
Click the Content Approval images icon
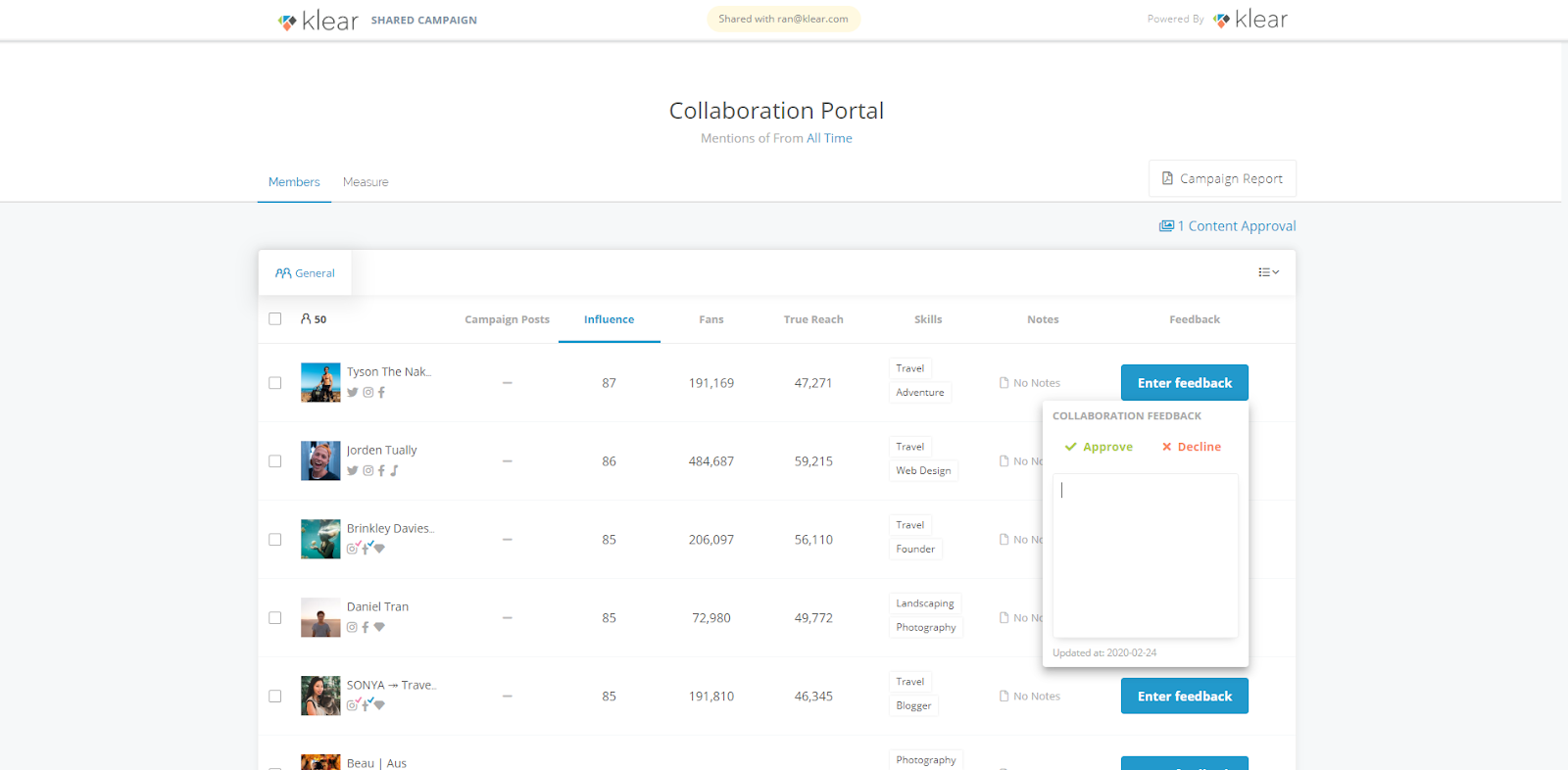click(1166, 226)
